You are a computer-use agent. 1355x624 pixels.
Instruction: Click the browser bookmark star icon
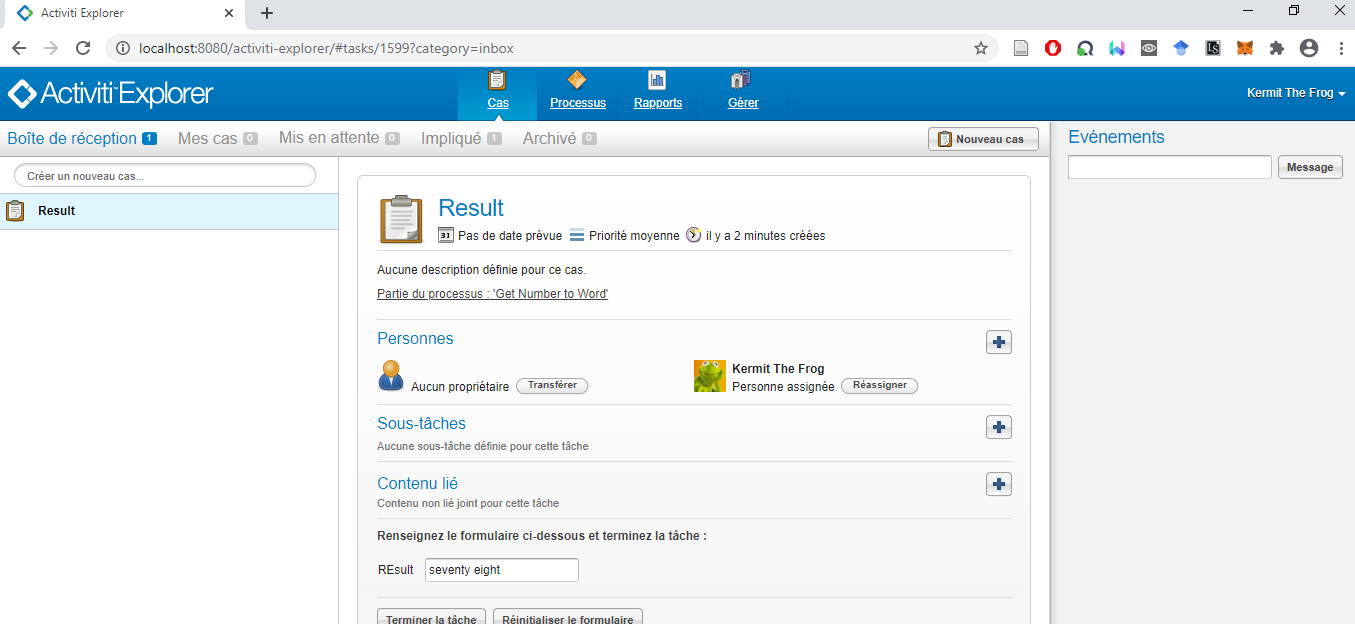pos(980,48)
